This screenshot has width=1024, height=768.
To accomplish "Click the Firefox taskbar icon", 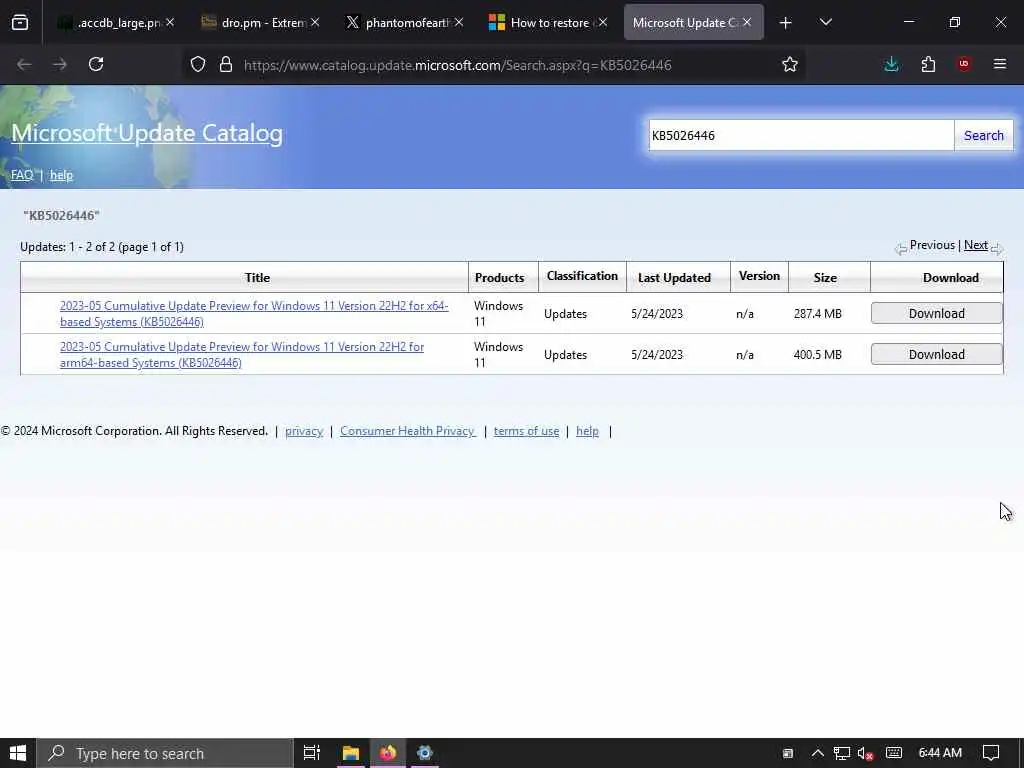I will (388, 753).
